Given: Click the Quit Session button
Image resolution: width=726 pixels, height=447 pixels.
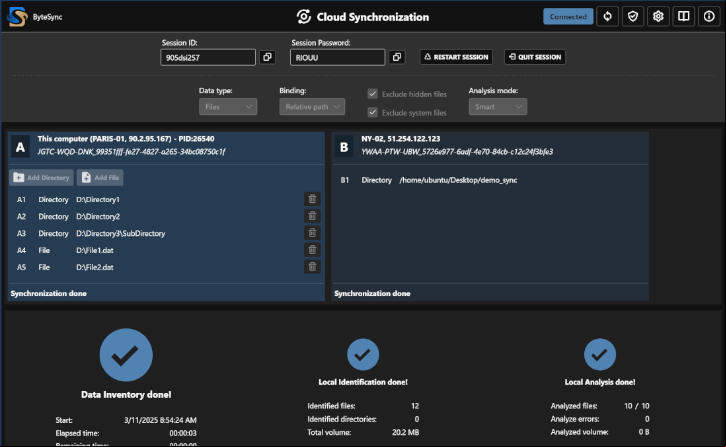Looking at the screenshot, I should click(x=535, y=57).
